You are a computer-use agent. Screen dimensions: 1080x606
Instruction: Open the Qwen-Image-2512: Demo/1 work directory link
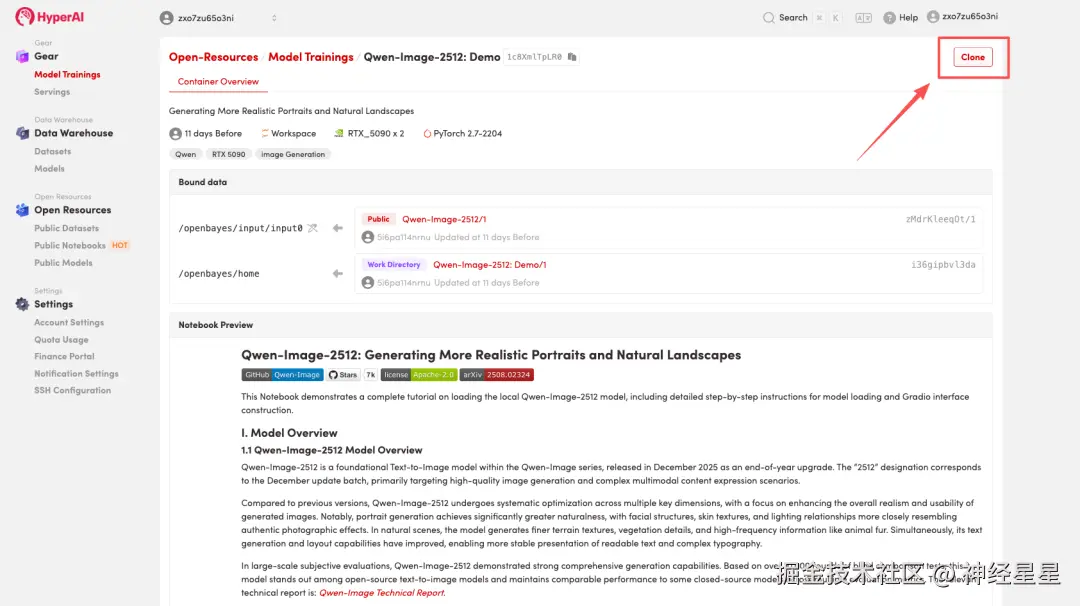(x=490, y=264)
